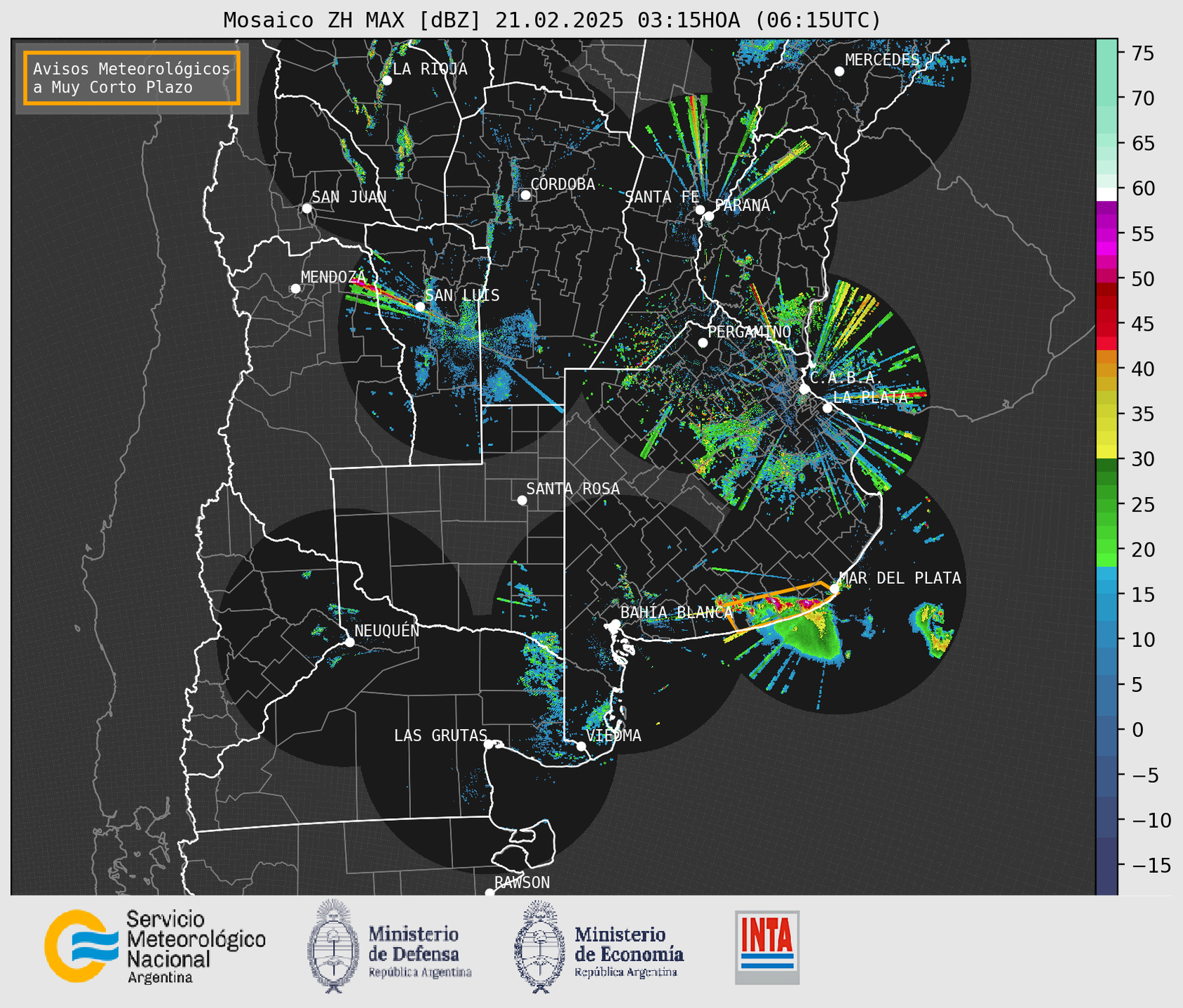The image size is (1183, 1008).
Task: Click the Mendoza city marker dot
Action: point(295,289)
